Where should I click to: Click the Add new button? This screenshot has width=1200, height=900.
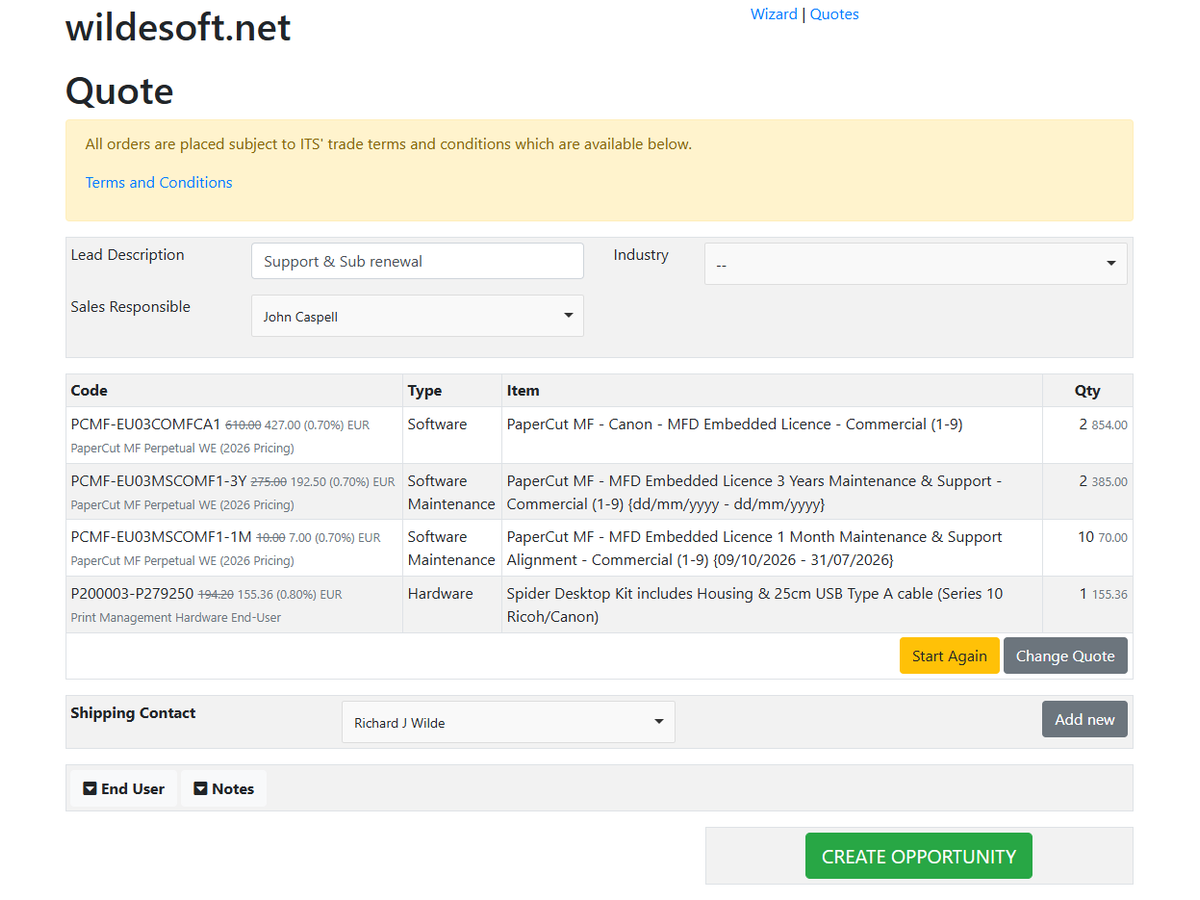[1085, 719]
